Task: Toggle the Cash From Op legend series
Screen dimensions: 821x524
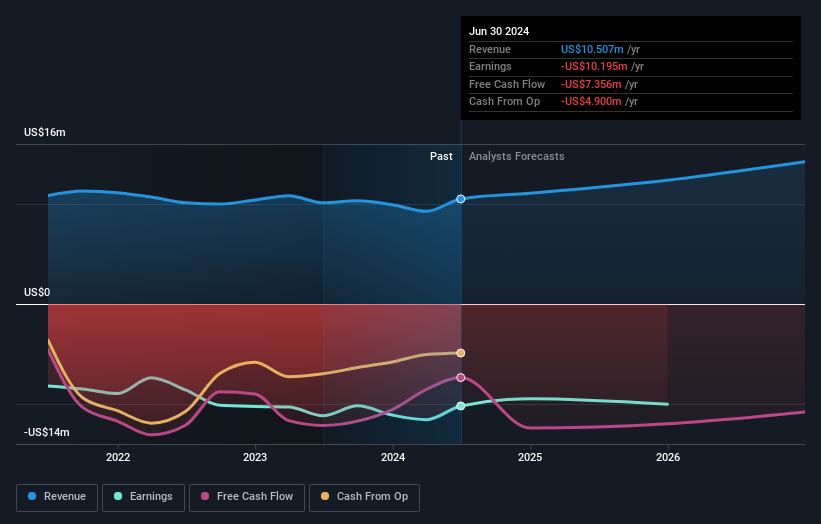Action: click(364, 497)
